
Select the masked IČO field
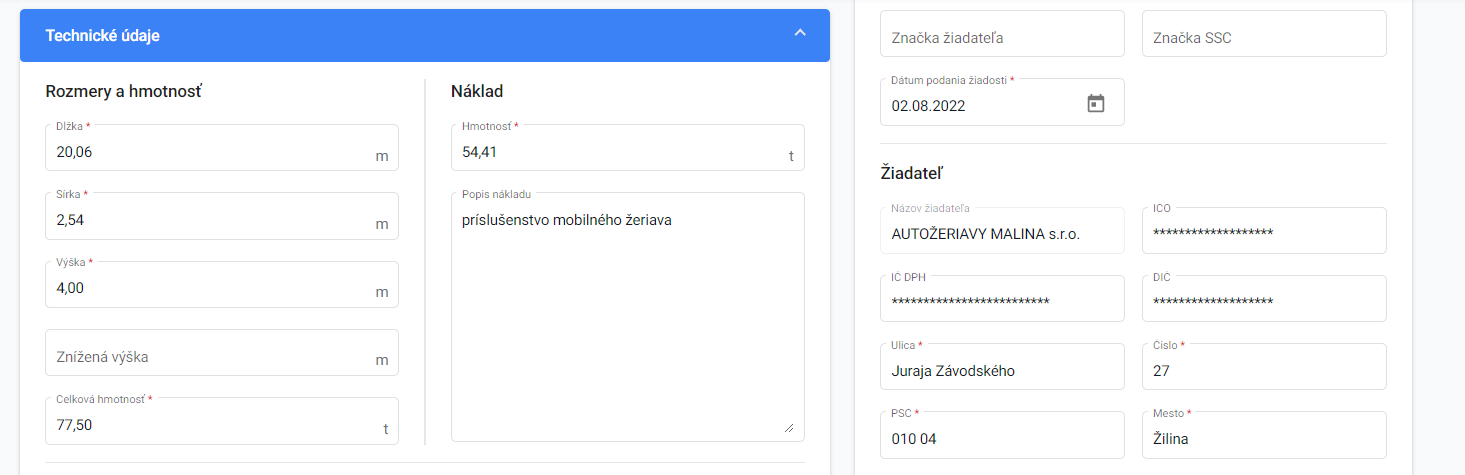1264,231
